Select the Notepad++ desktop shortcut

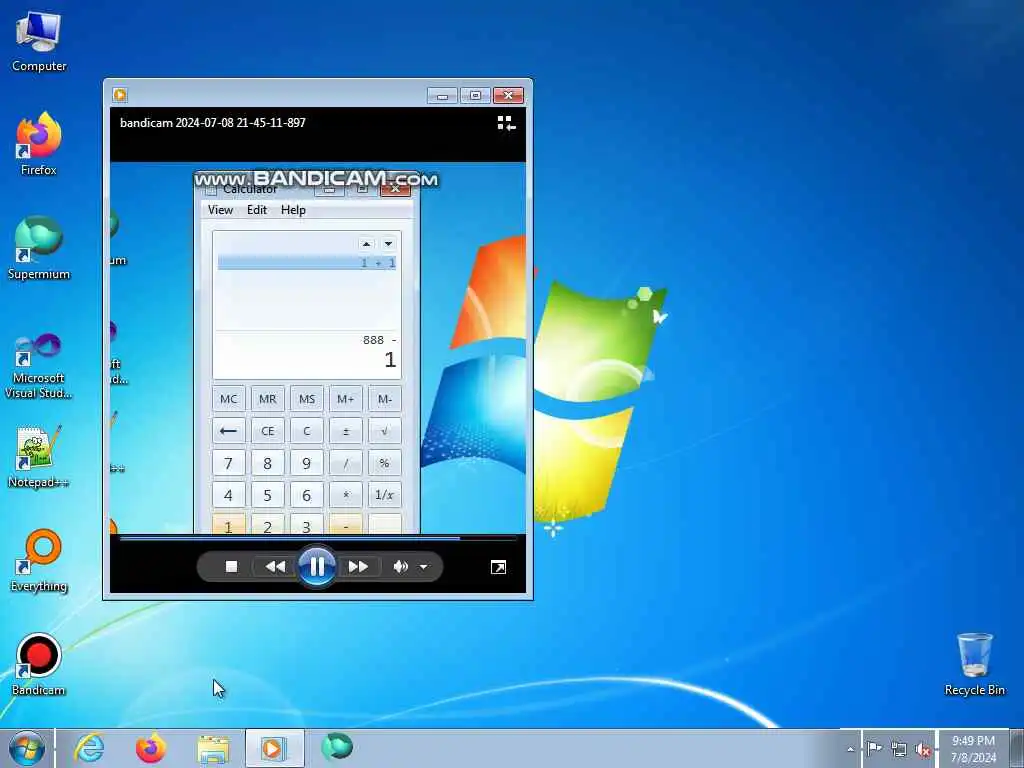pyautogui.click(x=39, y=457)
